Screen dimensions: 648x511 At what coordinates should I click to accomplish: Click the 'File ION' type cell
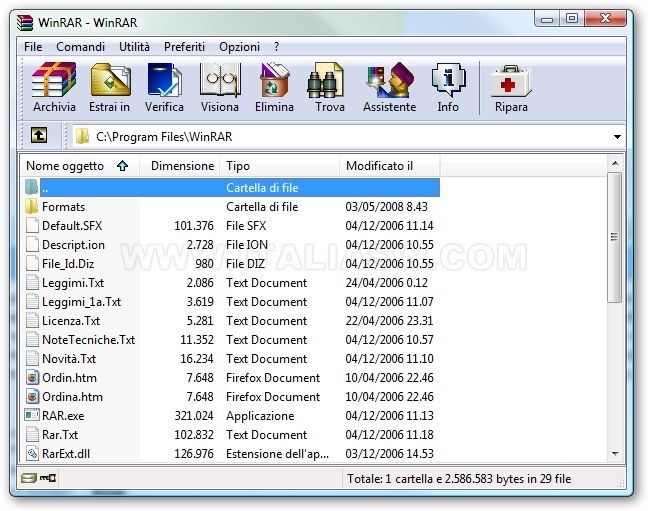click(x=247, y=244)
